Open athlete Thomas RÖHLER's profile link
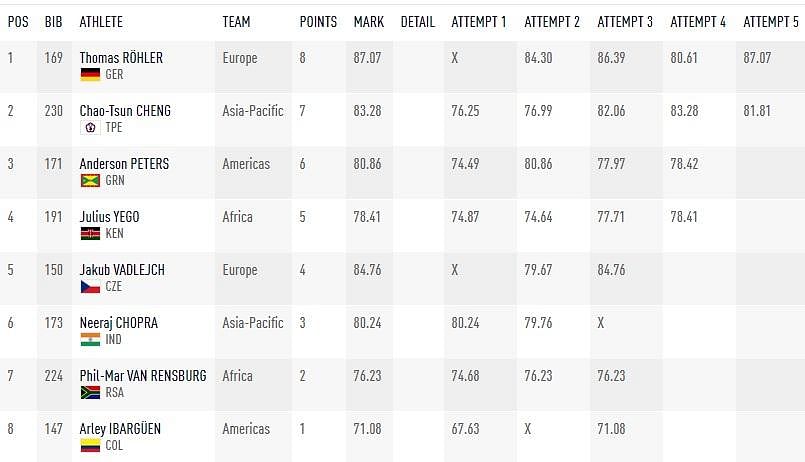 (x=121, y=58)
